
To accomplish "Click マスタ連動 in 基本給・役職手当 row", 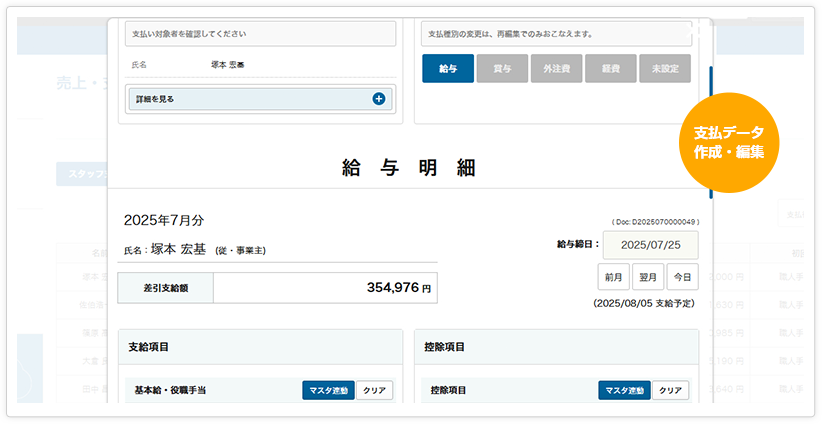I will tap(328, 390).
